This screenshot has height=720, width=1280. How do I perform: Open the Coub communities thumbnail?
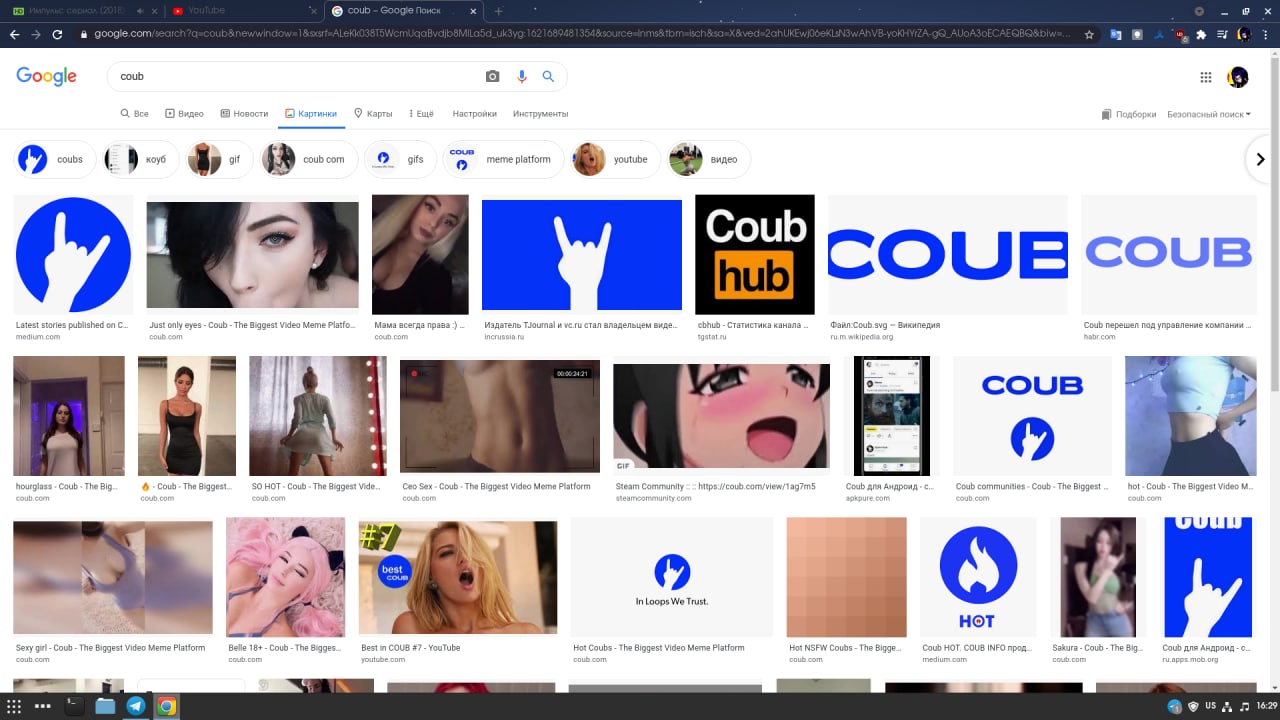[1032, 416]
